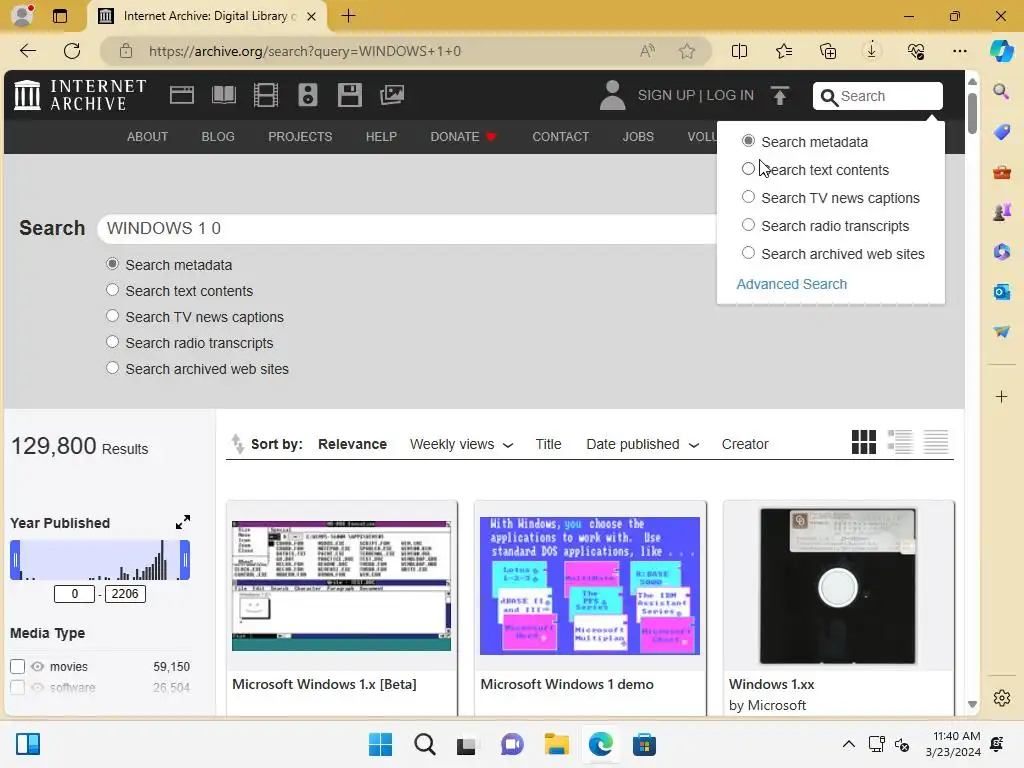Click the Upload arrow icon
The width and height of the screenshot is (1024, 768).
tap(779, 95)
